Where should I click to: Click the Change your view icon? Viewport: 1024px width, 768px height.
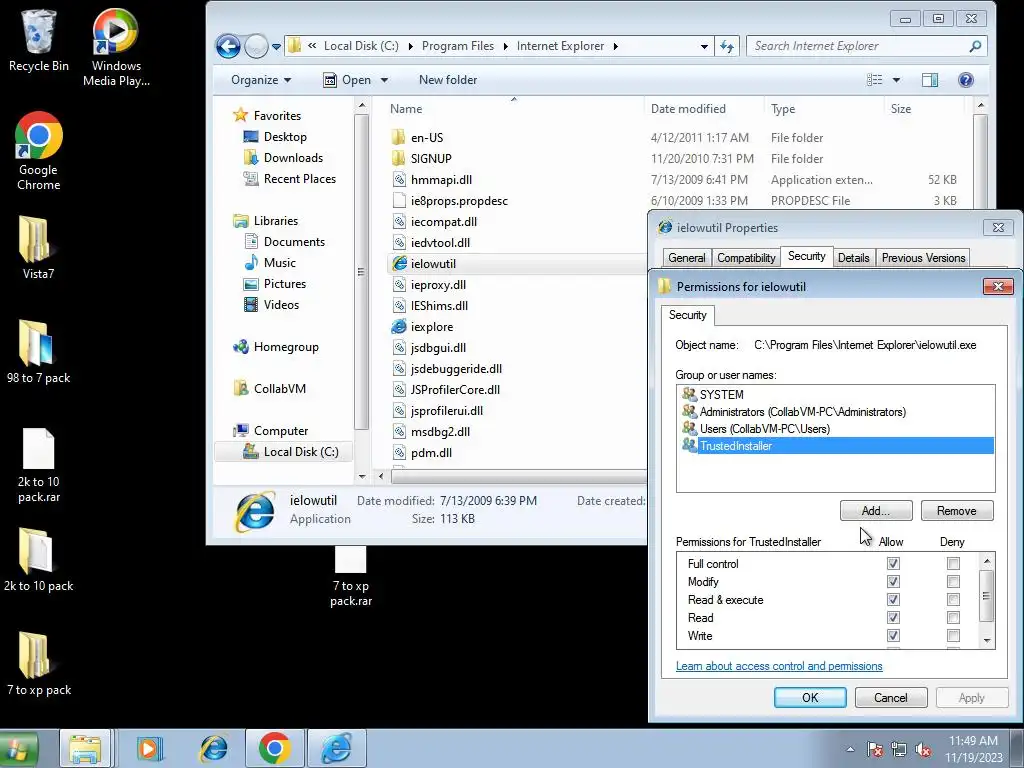point(874,80)
